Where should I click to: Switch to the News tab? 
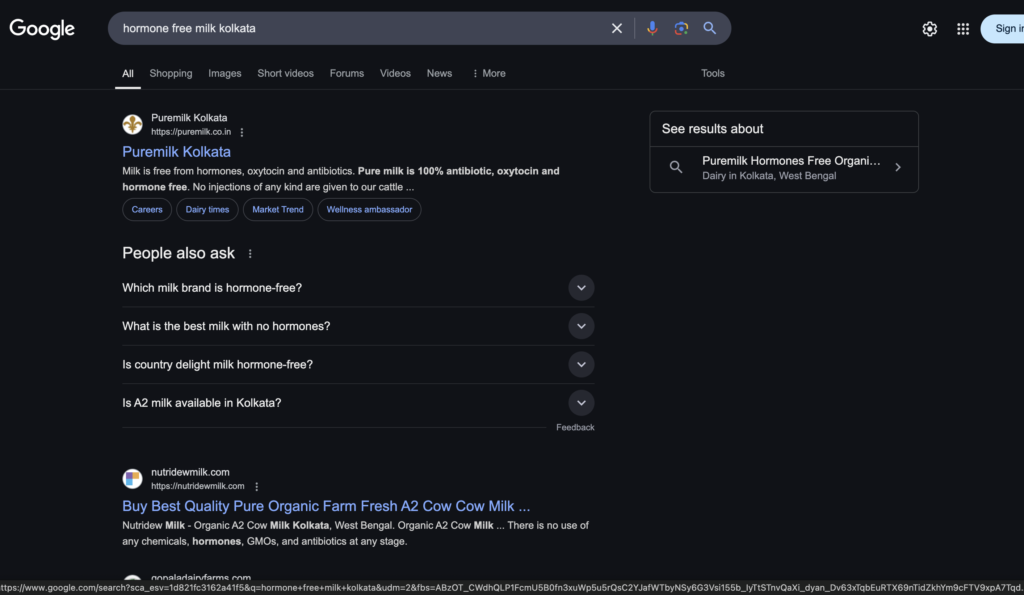(x=440, y=73)
